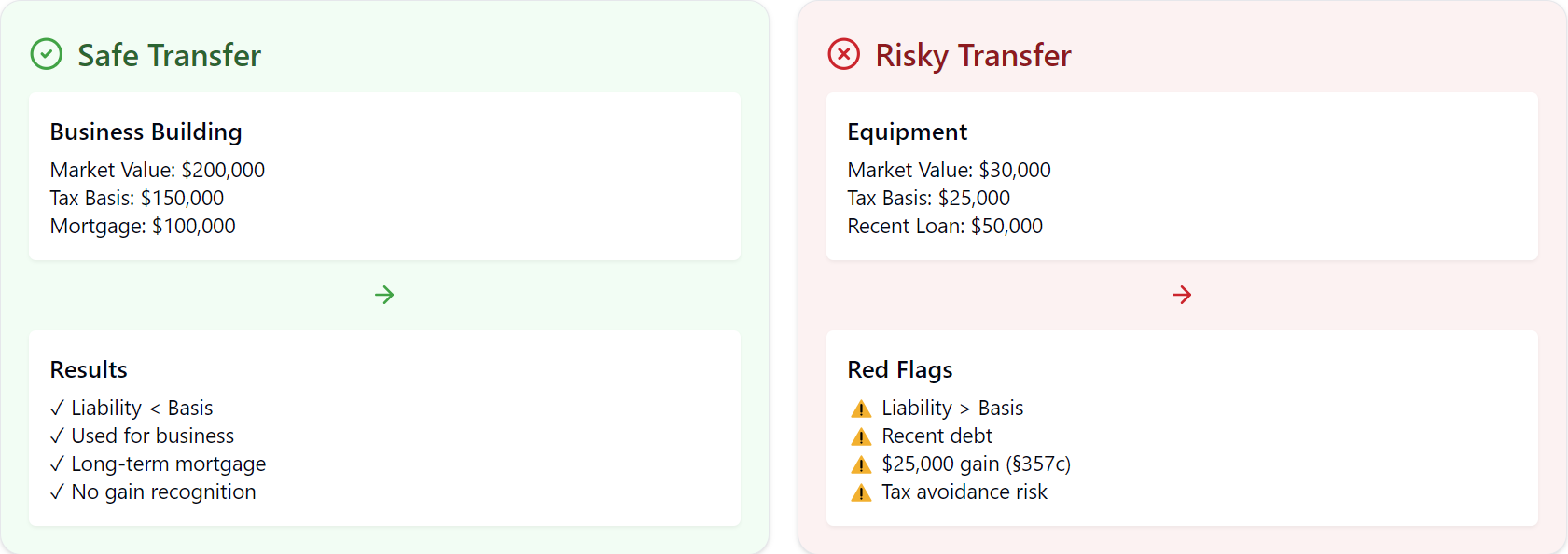Click the Business Building card title
Screen dimensions: 1568x554
pos(146,132)
